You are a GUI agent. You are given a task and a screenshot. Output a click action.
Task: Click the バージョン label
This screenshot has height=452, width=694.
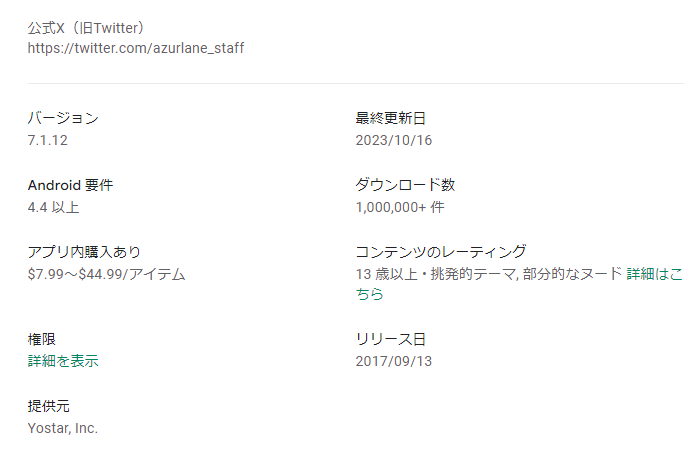tap(63, 118)
